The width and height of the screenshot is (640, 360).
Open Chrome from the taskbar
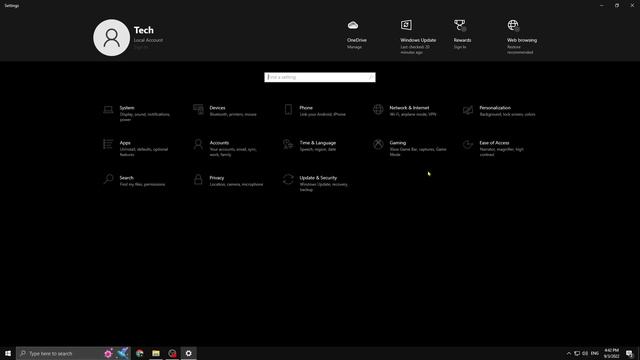tap(140, 353)
